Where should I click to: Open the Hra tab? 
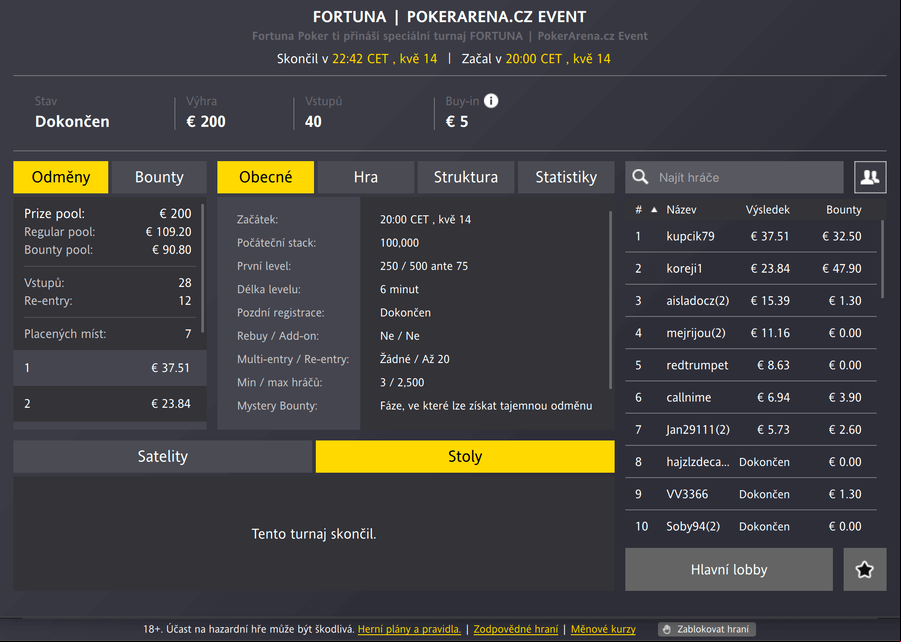[x=365, y=177]
